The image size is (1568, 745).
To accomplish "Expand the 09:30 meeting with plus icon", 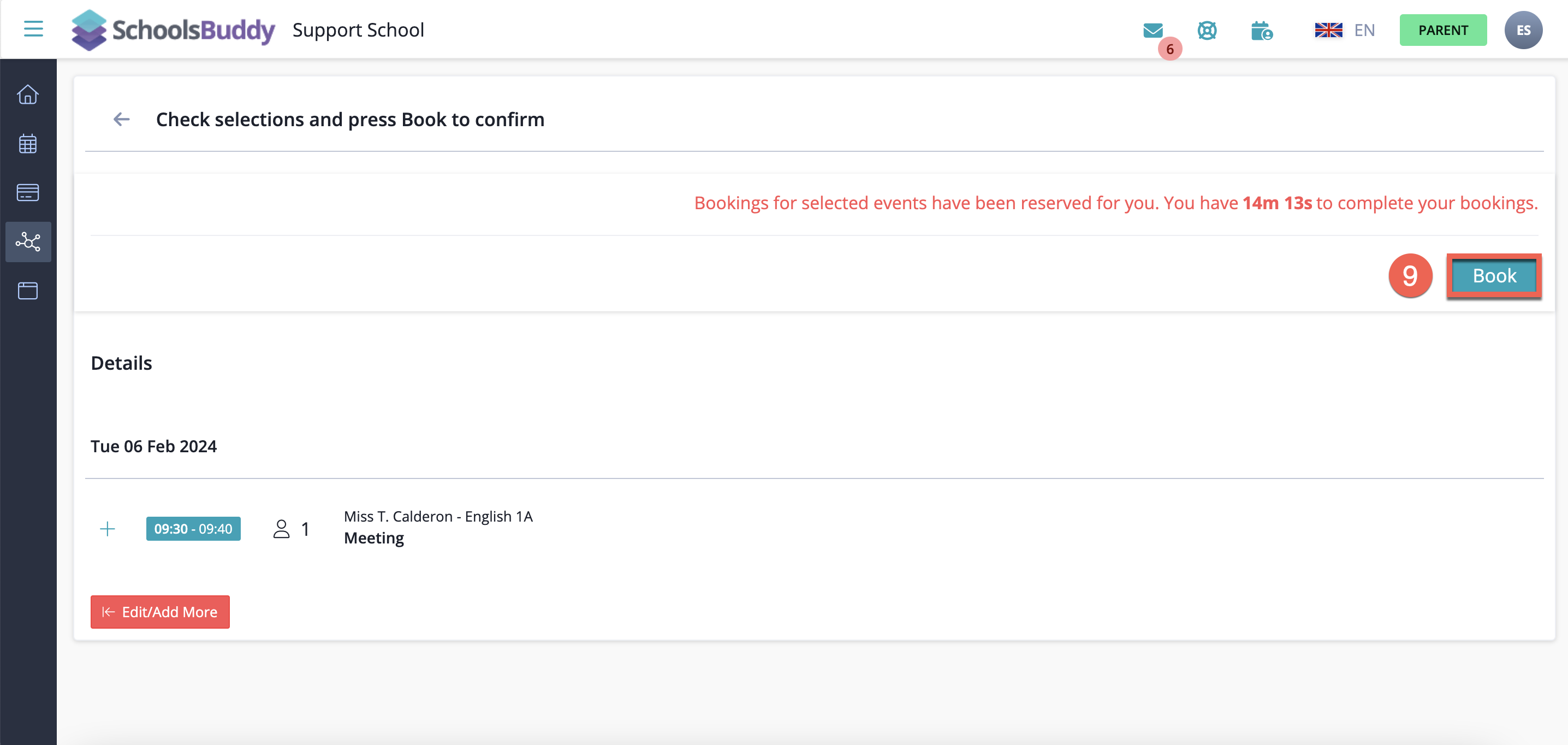I will coord(107,528).
